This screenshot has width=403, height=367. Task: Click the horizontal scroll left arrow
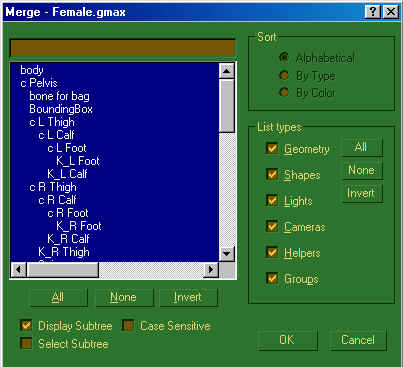18,269
